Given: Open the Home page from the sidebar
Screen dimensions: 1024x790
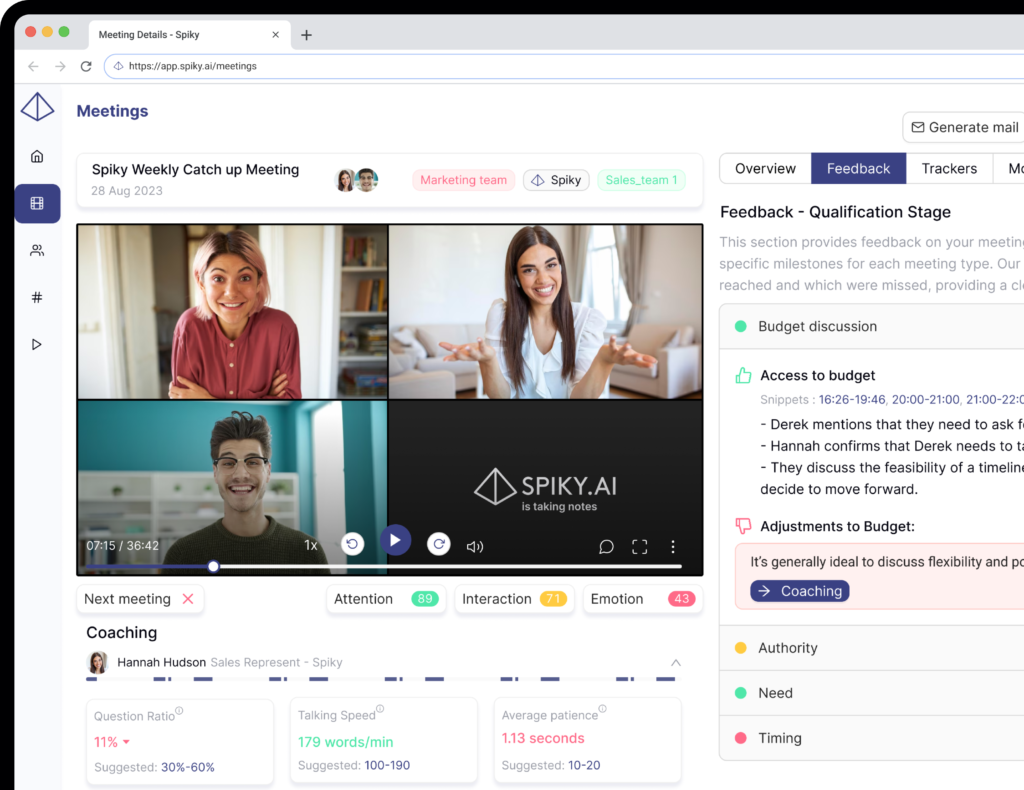Looking at the screenshot, I should pos(37,156).
